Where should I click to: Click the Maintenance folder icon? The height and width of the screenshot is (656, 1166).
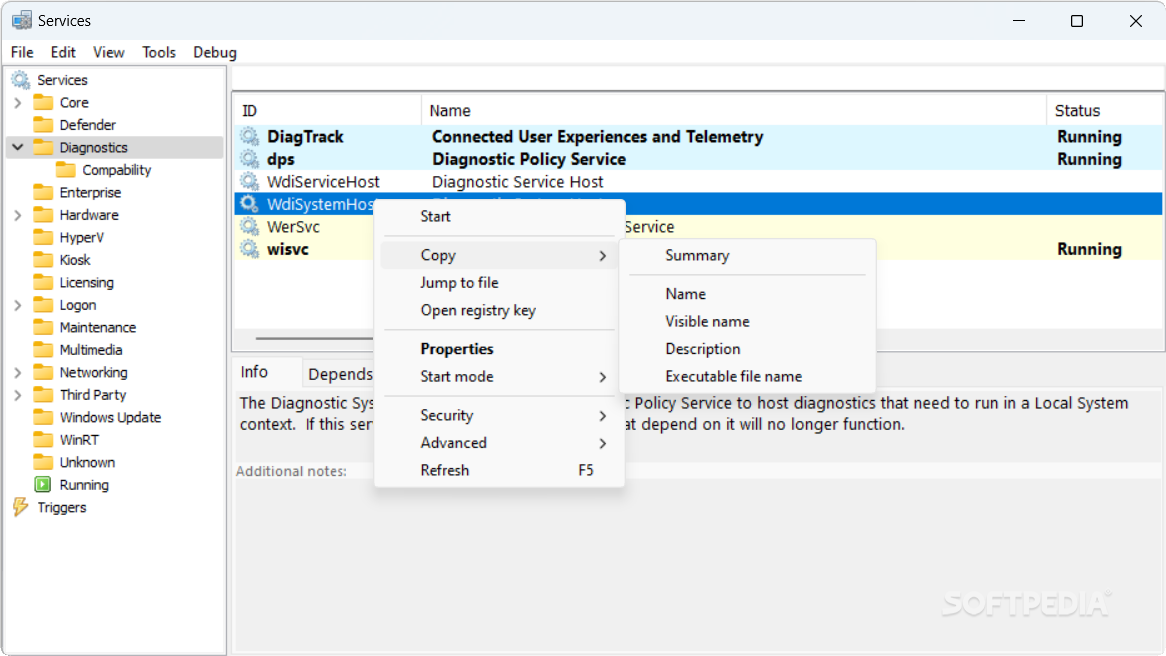pyautogui.click(x=44, y=327)
